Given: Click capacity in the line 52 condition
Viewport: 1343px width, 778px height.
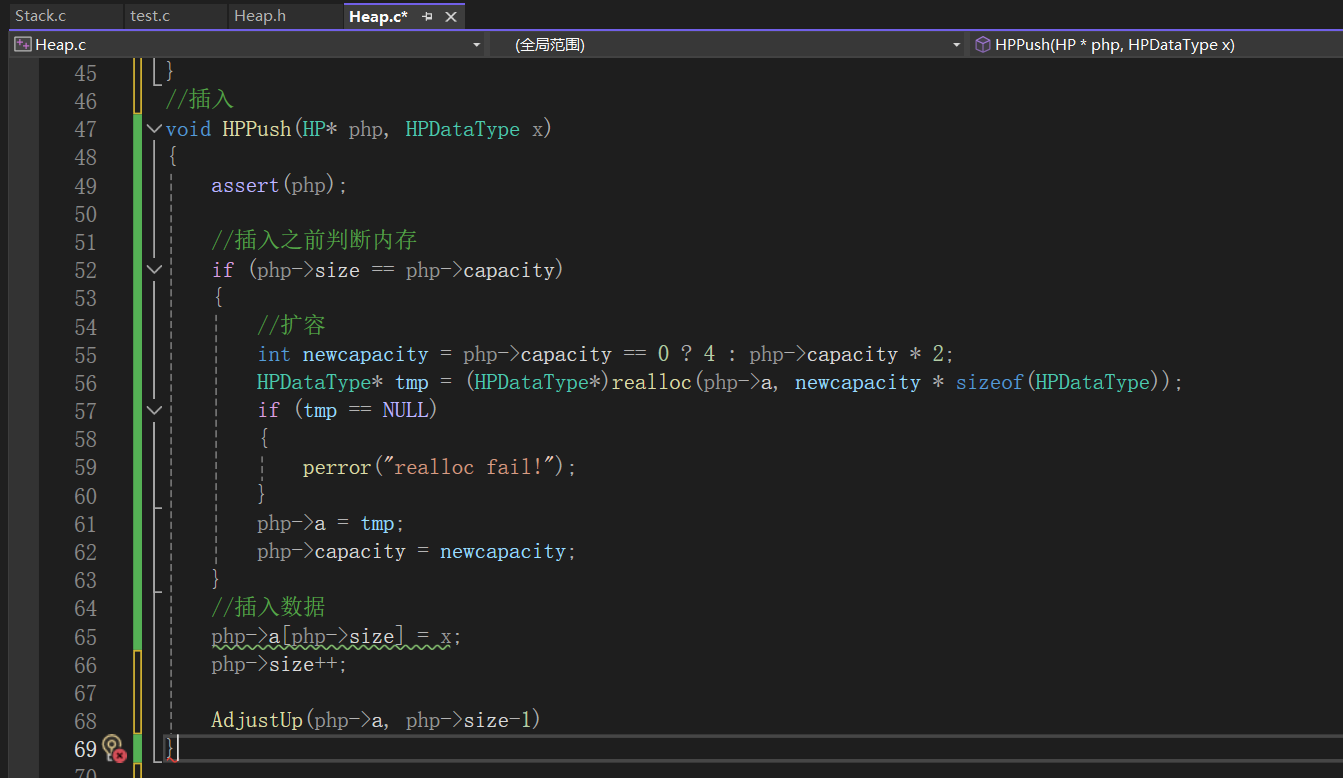Looking at the screenshot, I should [x=509, y=270].
